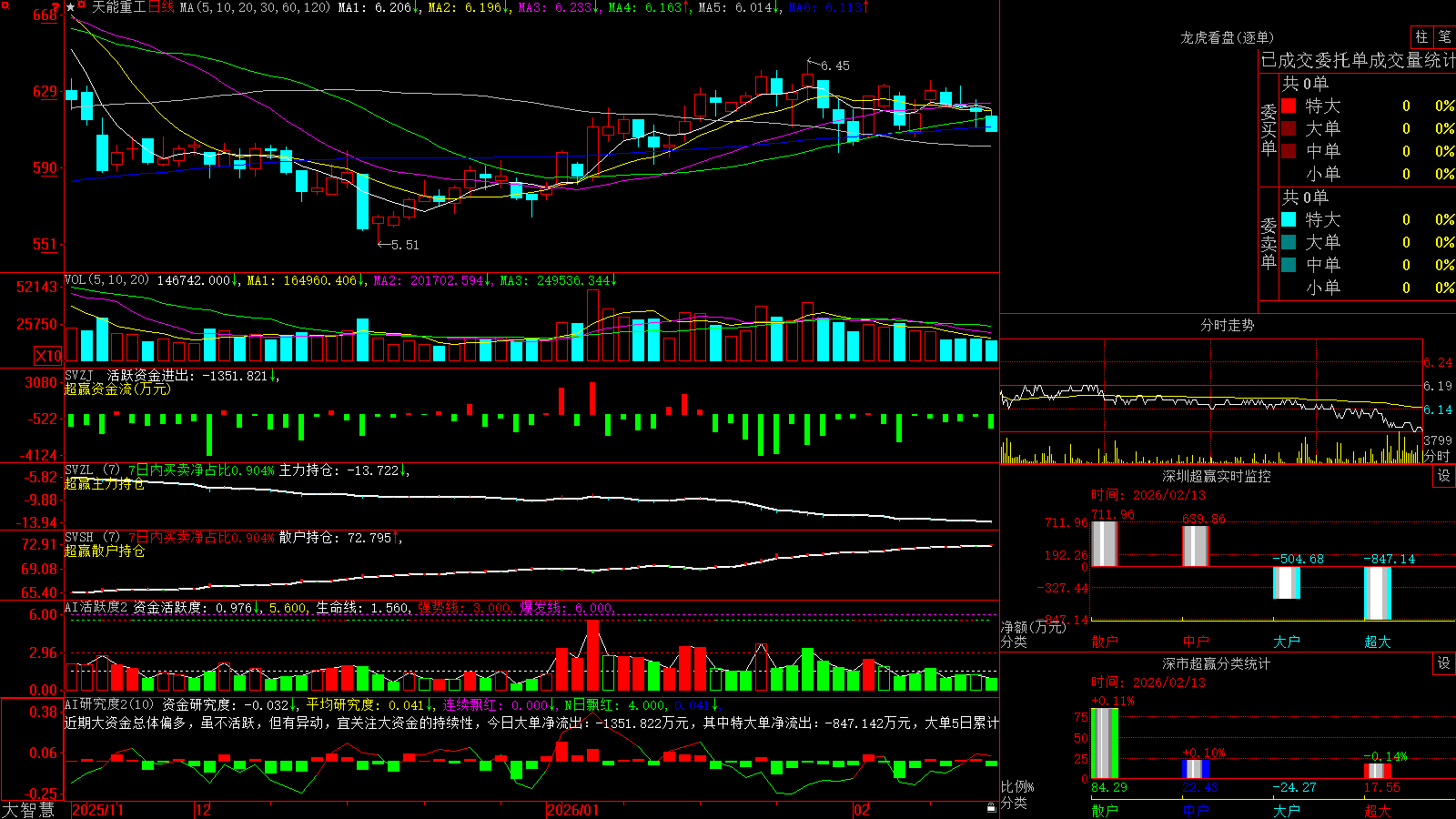This screenshot has height=819, width=1456.
Task: Click the 委买单 vertical section label
Action: (x=1269, y=129)
